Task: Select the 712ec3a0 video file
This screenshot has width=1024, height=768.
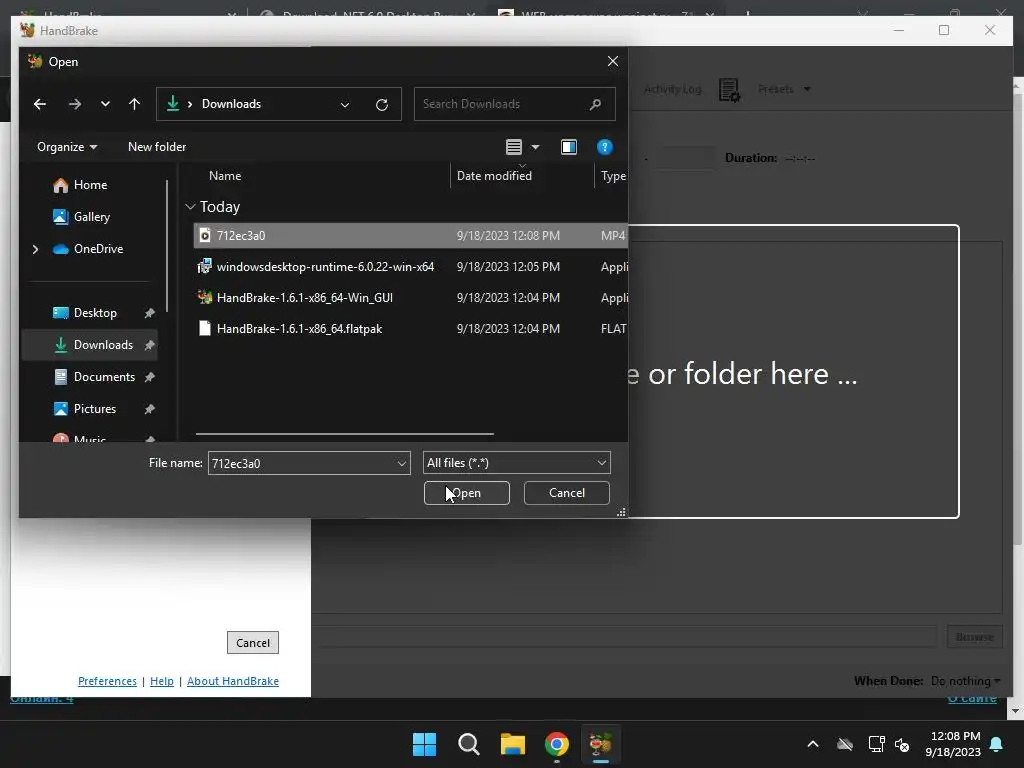Action: coord(410,236)
